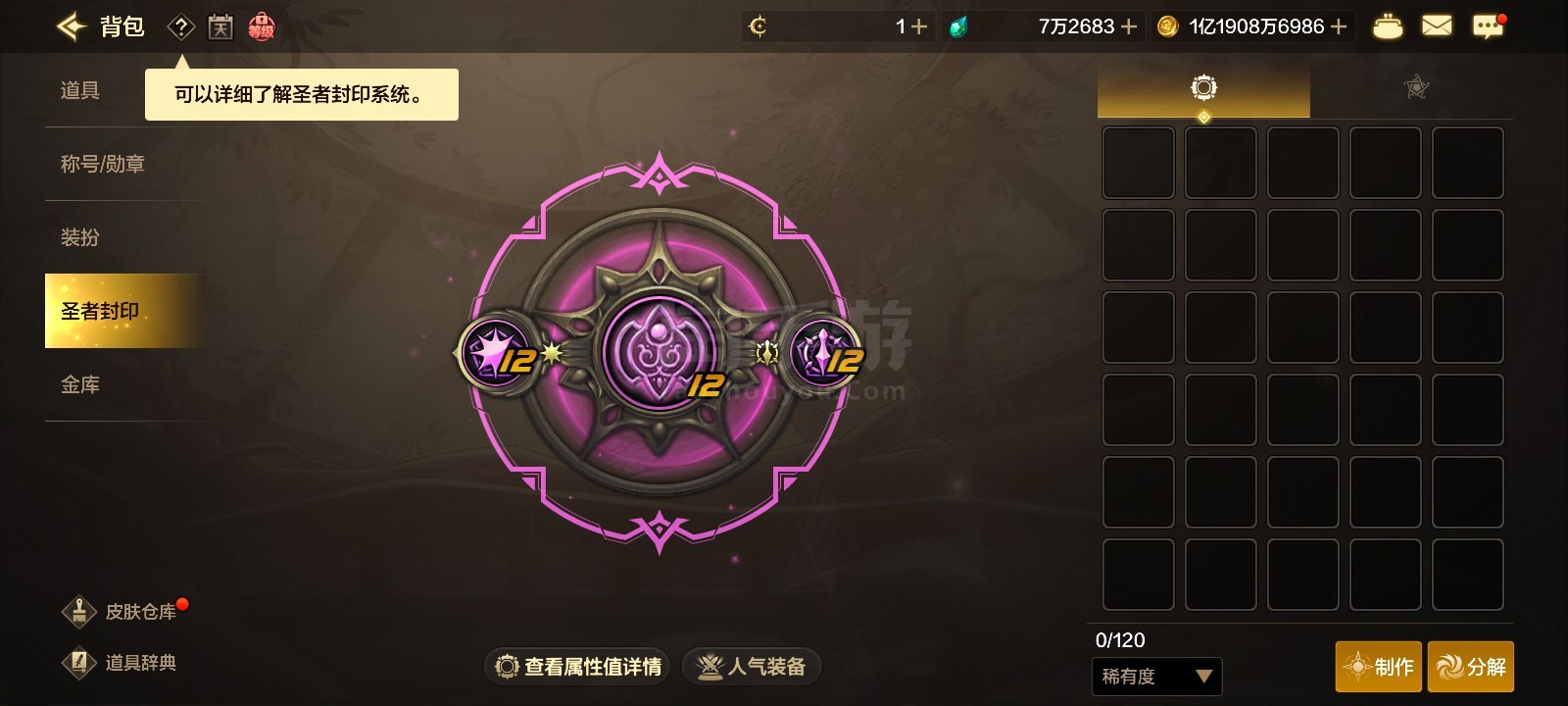Open the question mark help icon
Screen dimensions: 1568x706
pyautogui.click(x=181, y=27)
